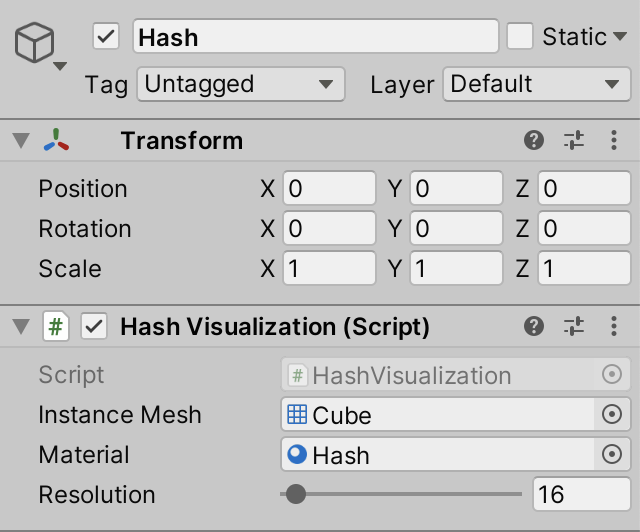The image size is (640, 532).
Task: Collapse the Transform component foldout
Action: (x=21, y=140)
